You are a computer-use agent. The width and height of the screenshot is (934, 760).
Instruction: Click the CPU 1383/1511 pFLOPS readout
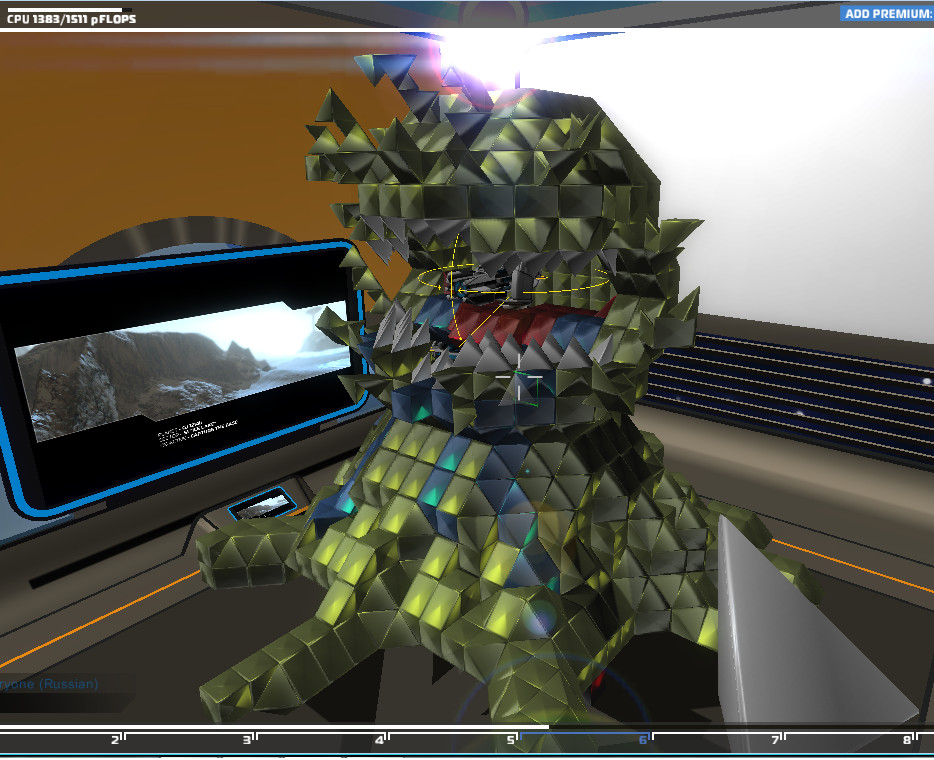coord(71,19)
